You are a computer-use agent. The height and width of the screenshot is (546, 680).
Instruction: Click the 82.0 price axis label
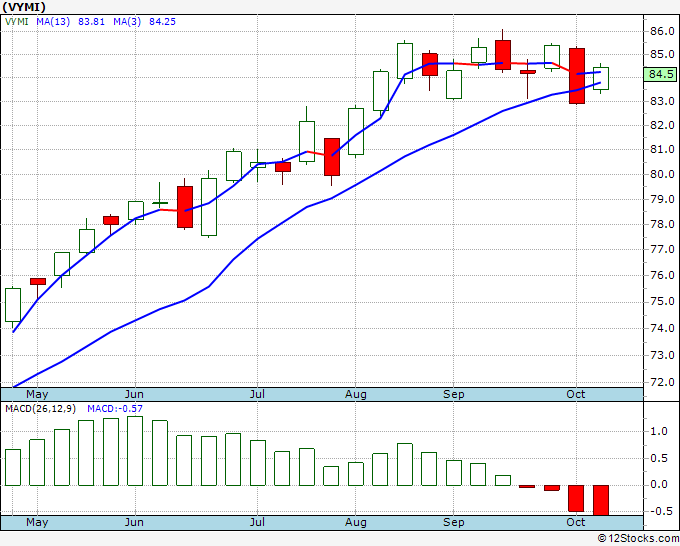pos(662,126)
